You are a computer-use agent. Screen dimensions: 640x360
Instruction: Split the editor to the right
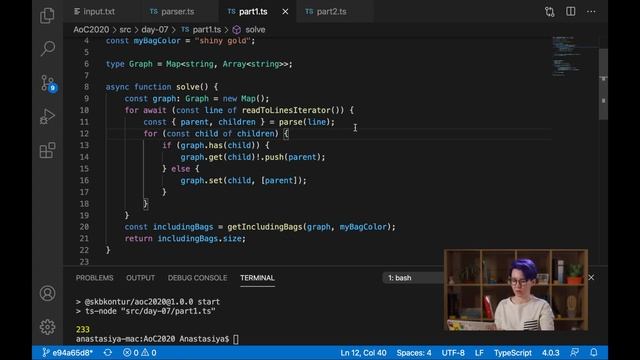tap(570, 11)
